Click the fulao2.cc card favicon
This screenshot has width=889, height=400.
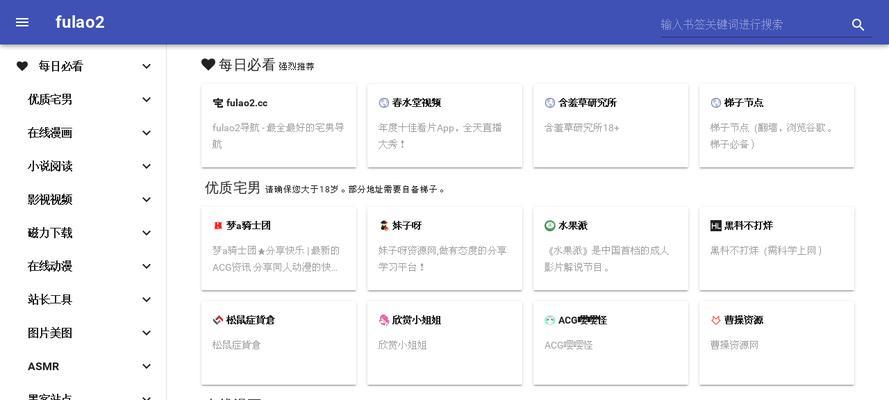[x=218, y=103]
